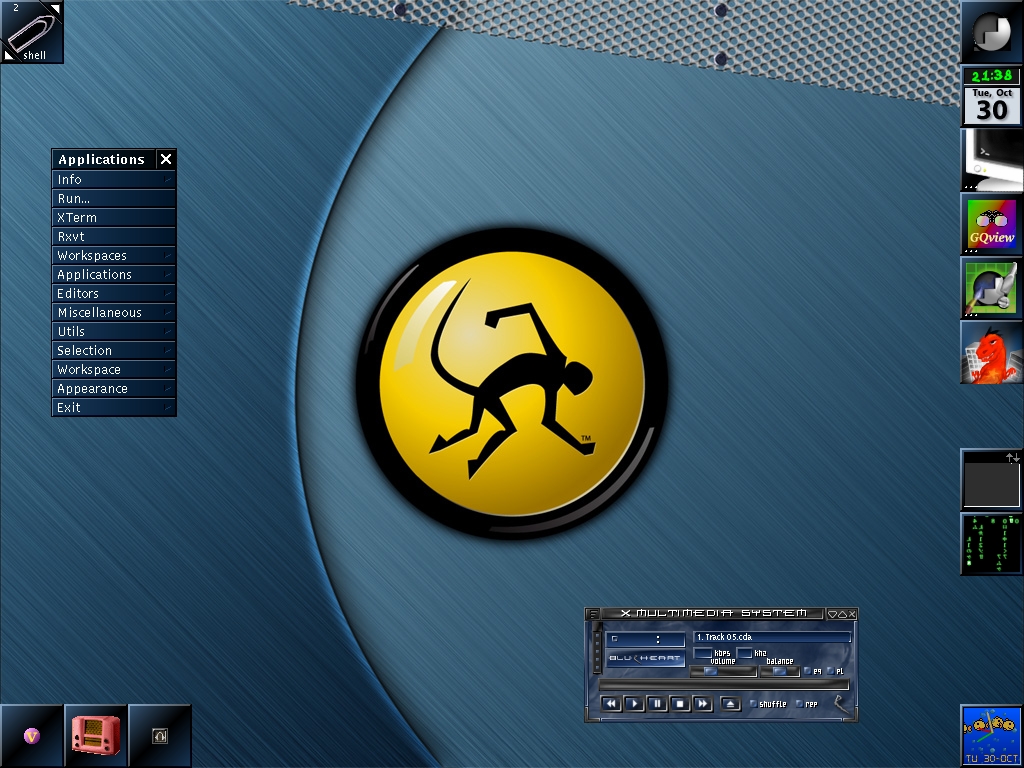1024x768 pixels.
Task: Skip to next track in XMMS
Action: (x=702, y=703)
